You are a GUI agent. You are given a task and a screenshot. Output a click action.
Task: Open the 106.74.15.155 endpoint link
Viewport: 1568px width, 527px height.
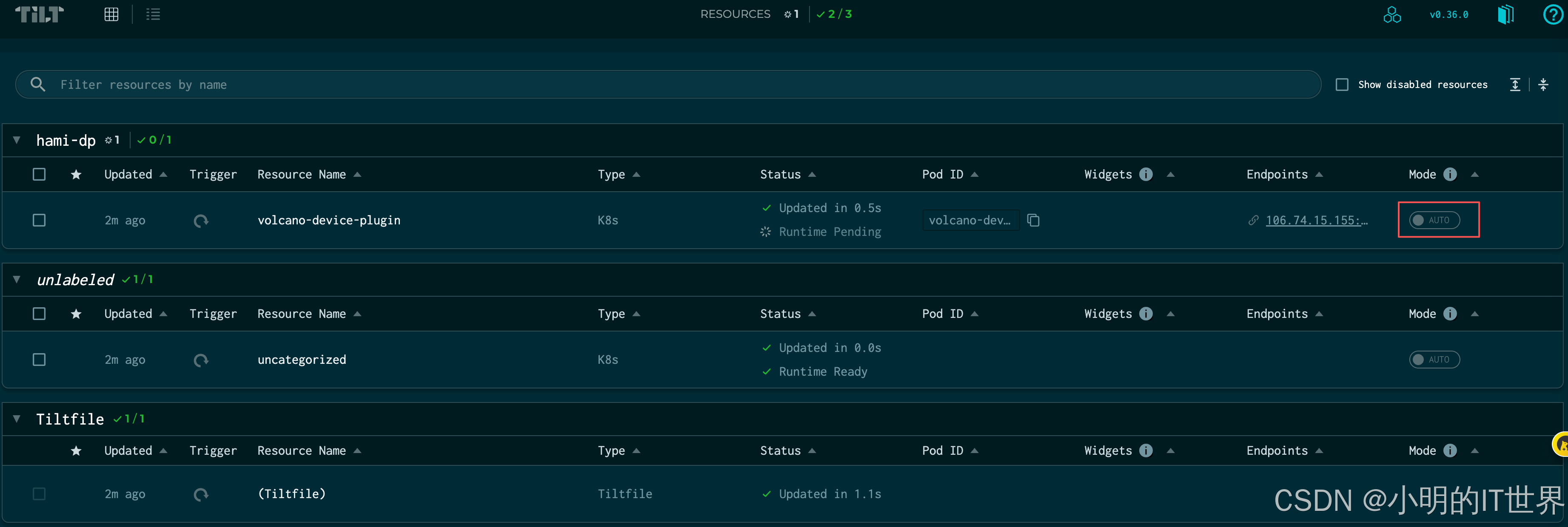pos(1316,220)
